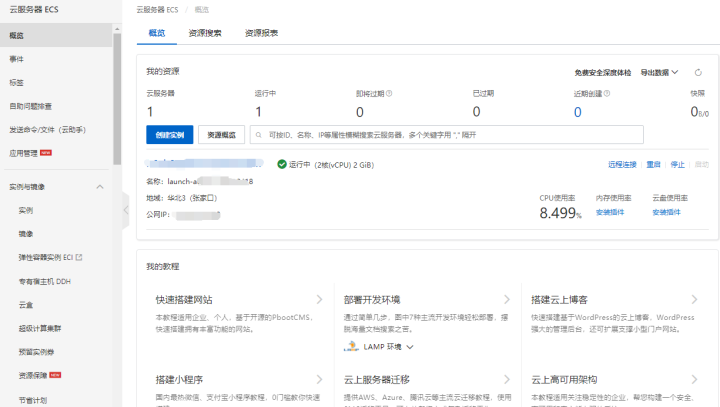Click the NEW badge beside 应用管理
This screenshot has width=720, height=407.
46,153
